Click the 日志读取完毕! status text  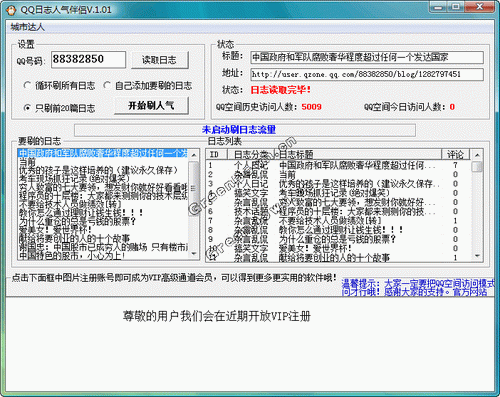[x=280, y=90]
